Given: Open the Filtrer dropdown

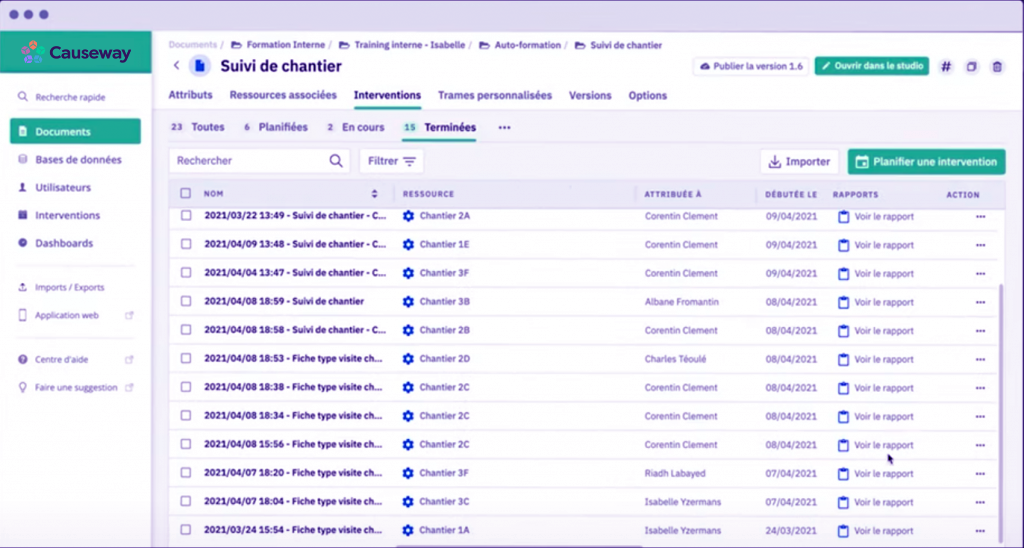Looking at the screenshot, I should tap(391, 161).
